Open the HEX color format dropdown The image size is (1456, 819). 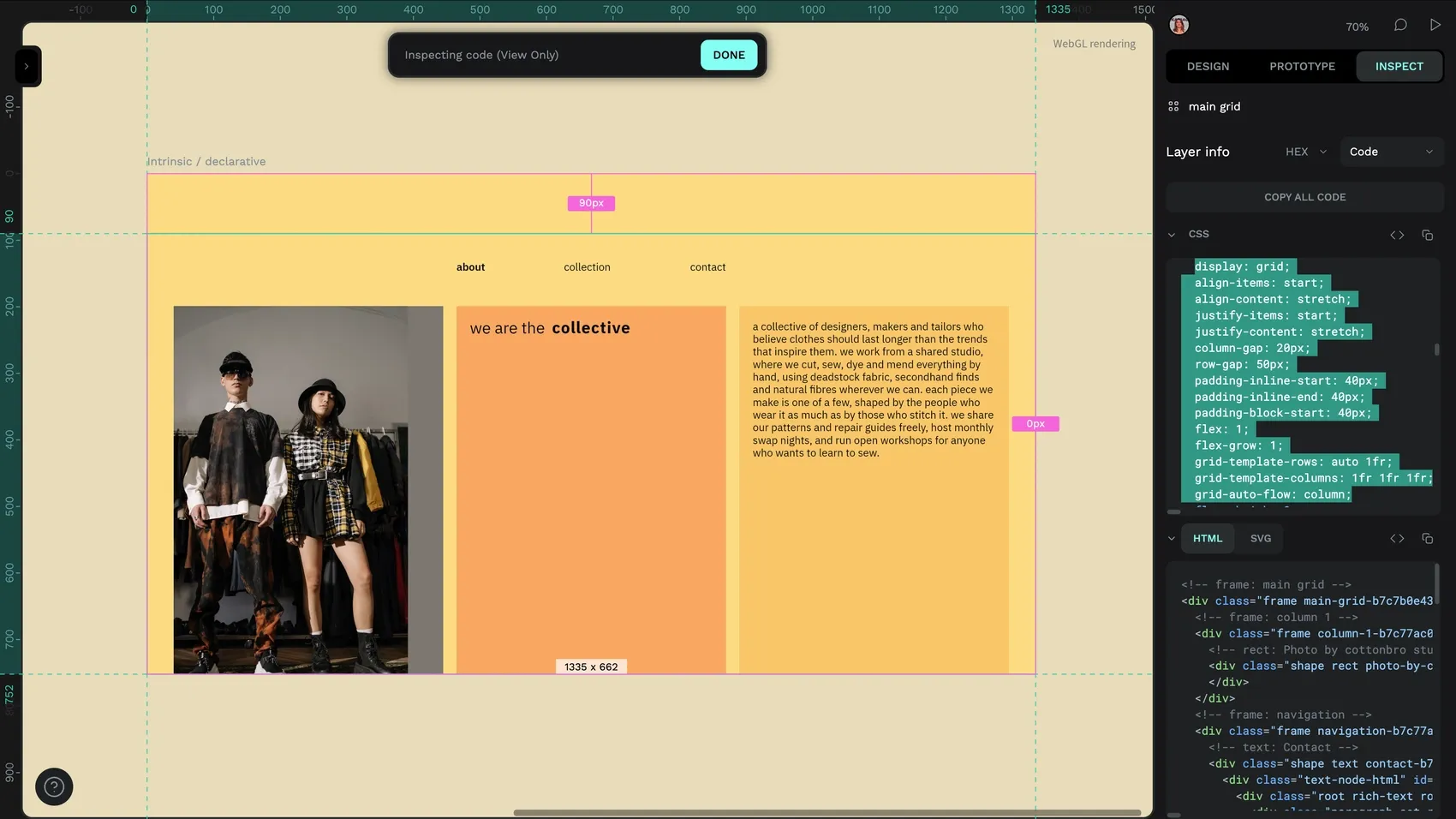tap(1306, 152)
